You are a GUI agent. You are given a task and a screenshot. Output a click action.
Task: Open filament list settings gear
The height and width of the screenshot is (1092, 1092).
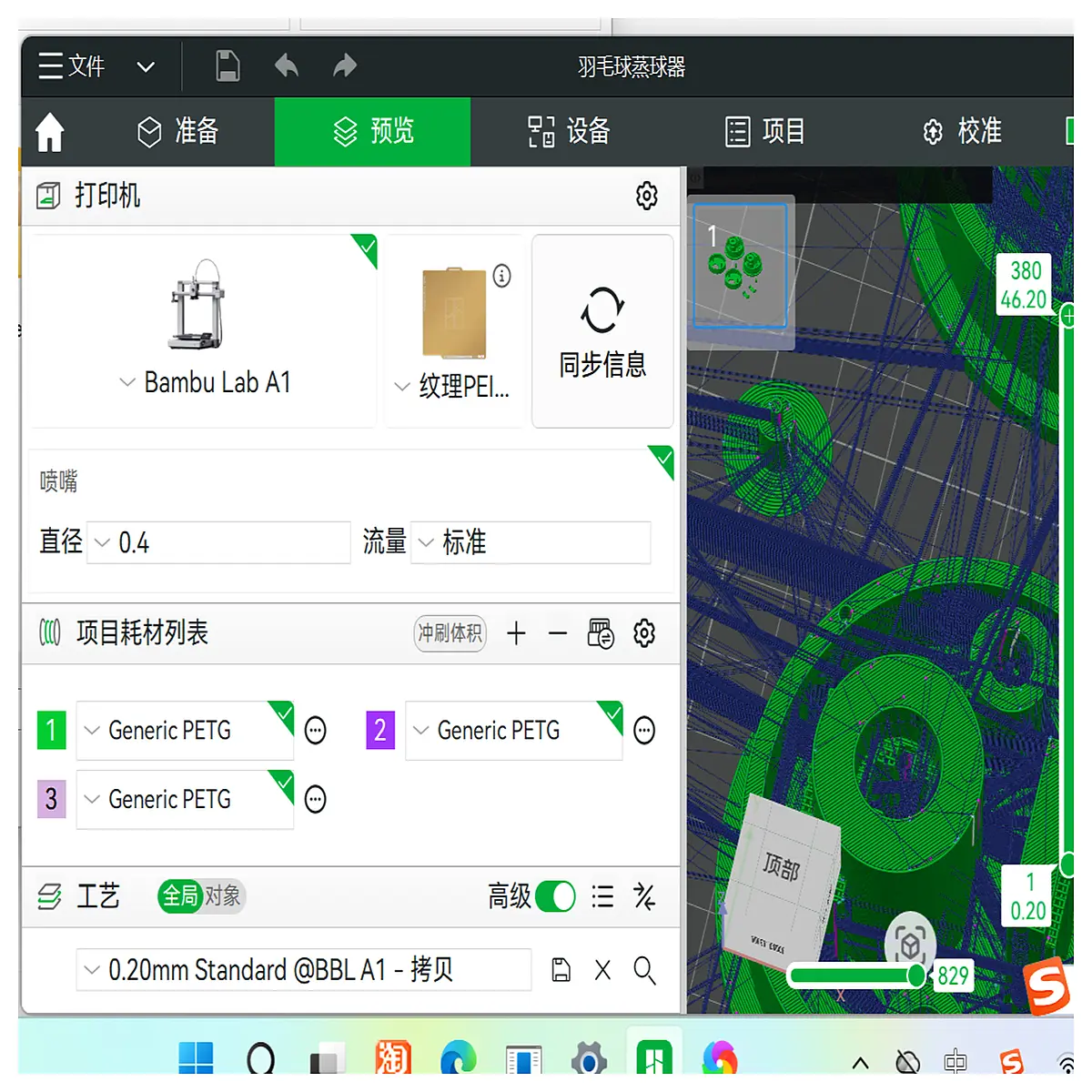tap(644, 633)
